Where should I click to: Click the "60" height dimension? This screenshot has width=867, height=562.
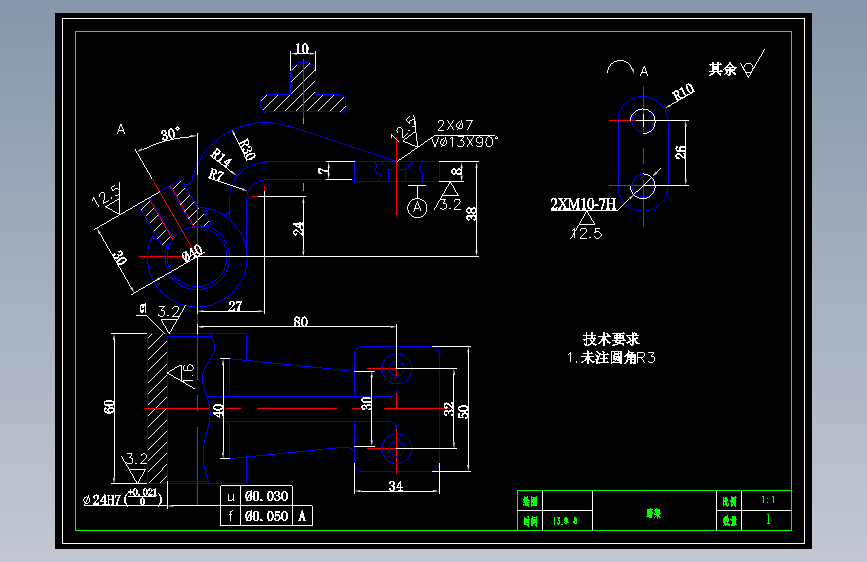click(x=109, y=407)
